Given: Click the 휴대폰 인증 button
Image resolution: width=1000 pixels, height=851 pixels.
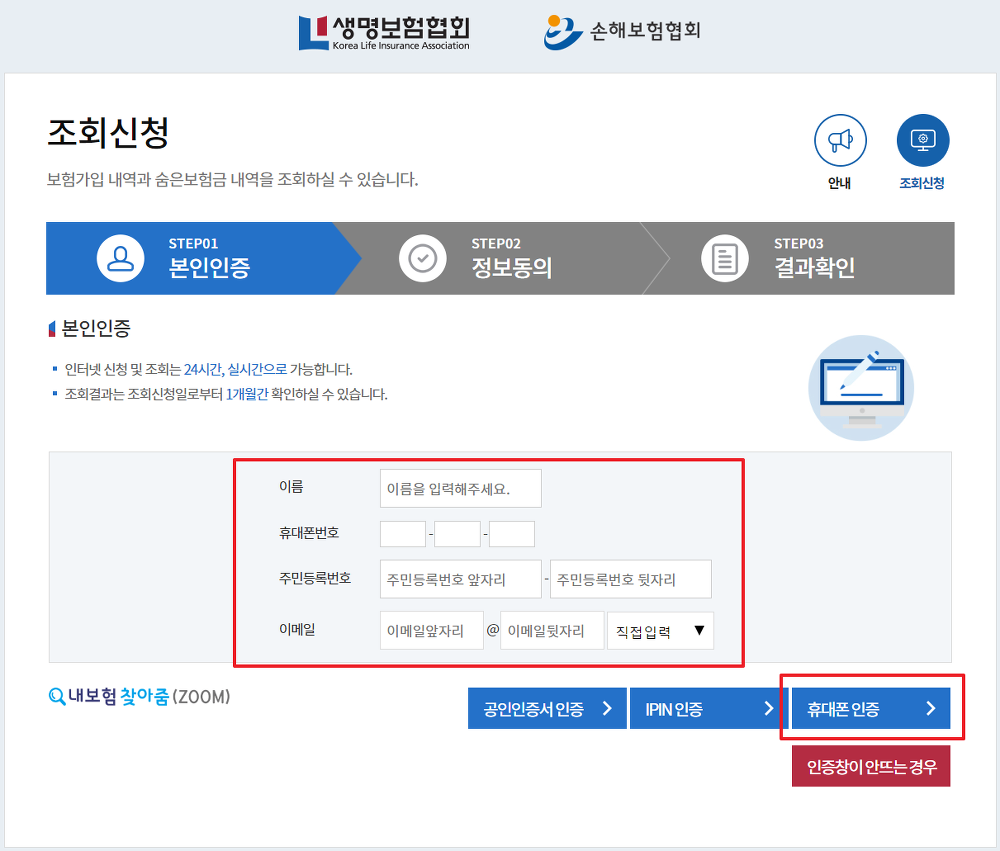Looking at the screenshot, I should (x=871, y=708).
